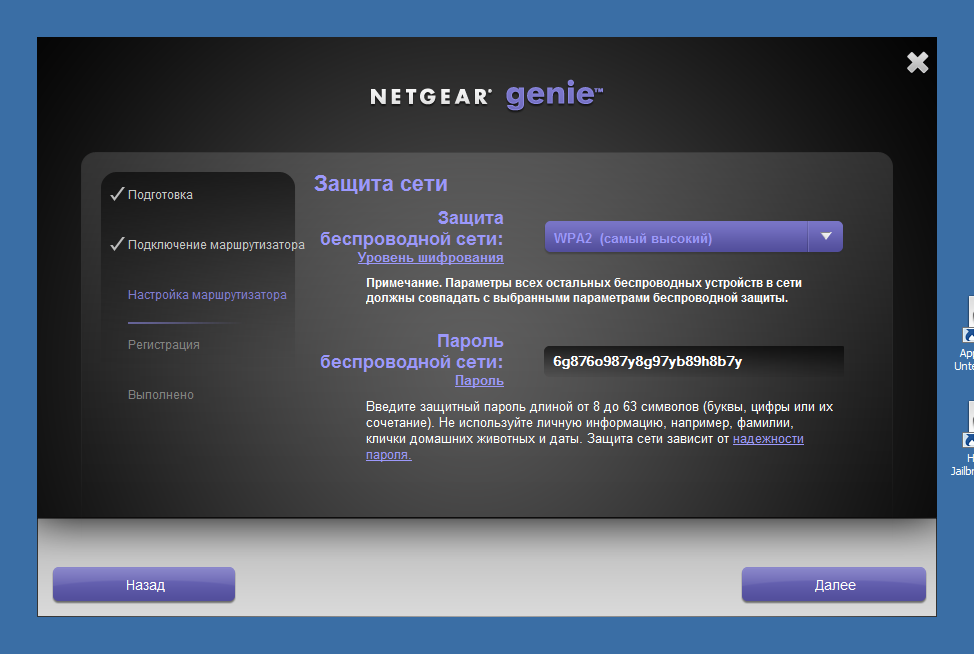Click the Защита сети heading
Image resolution: width=974 pixels, height=654 pixels.
pos(380,184)
